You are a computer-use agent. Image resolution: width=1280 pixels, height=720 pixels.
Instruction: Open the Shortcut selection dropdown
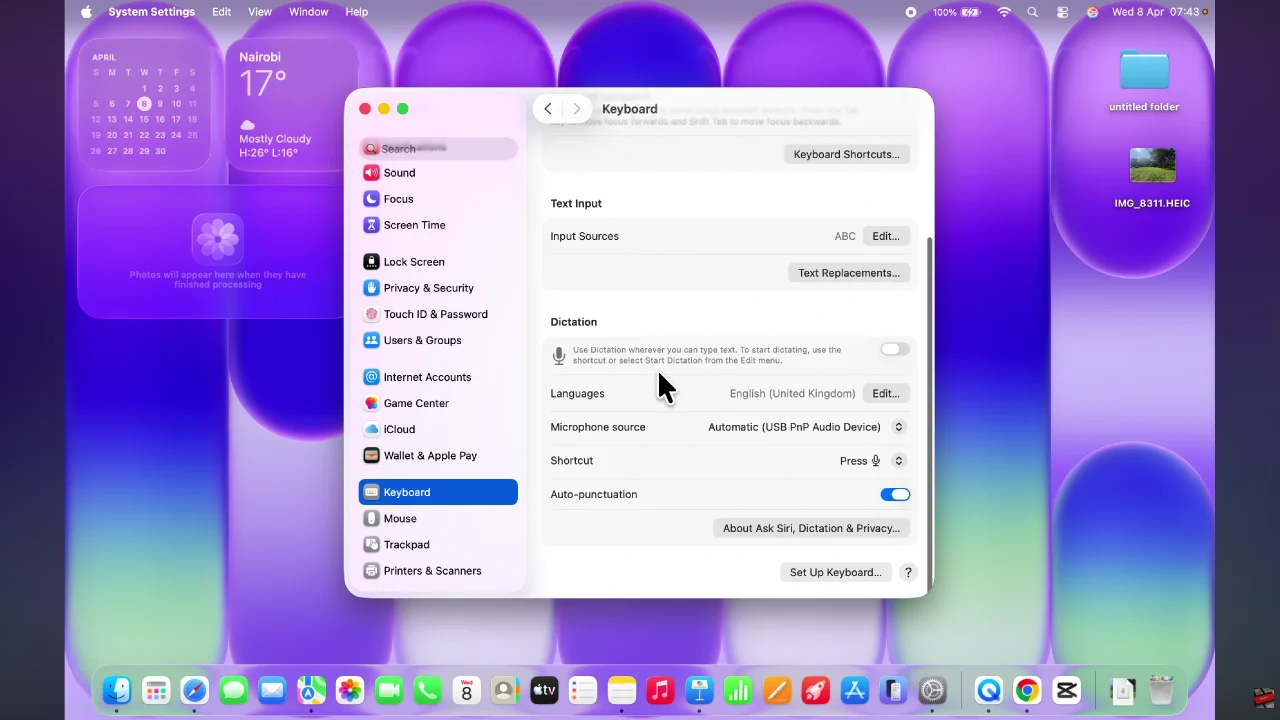click(897, 460)
